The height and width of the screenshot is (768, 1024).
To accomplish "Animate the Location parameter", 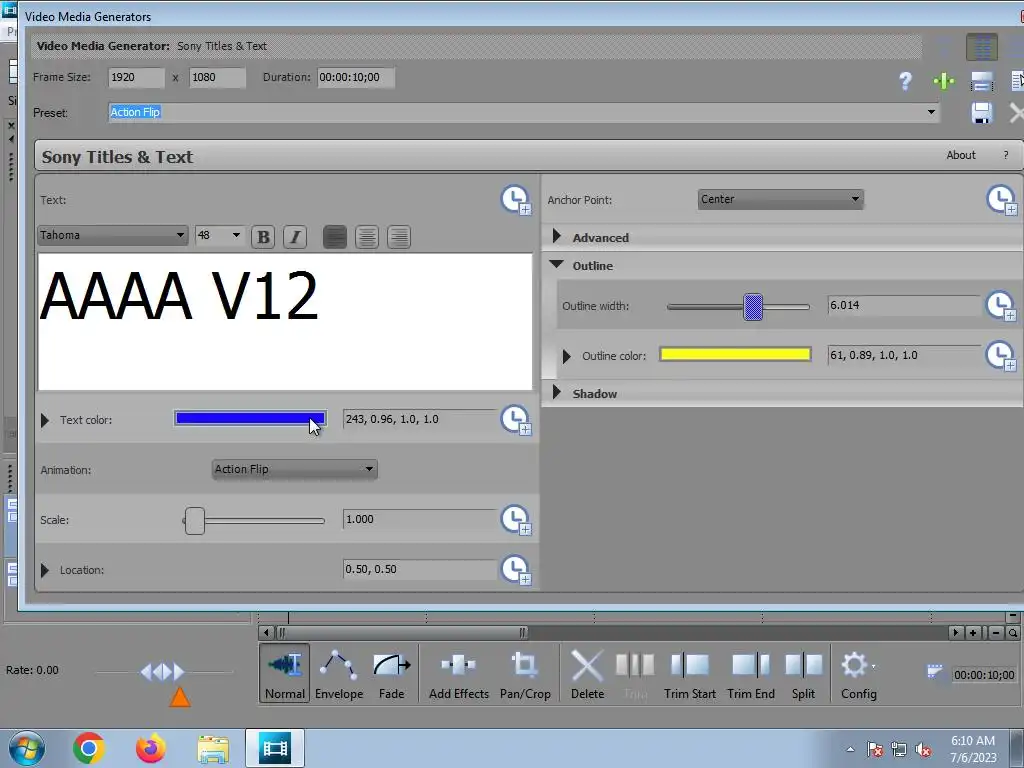I will (516, 569).
